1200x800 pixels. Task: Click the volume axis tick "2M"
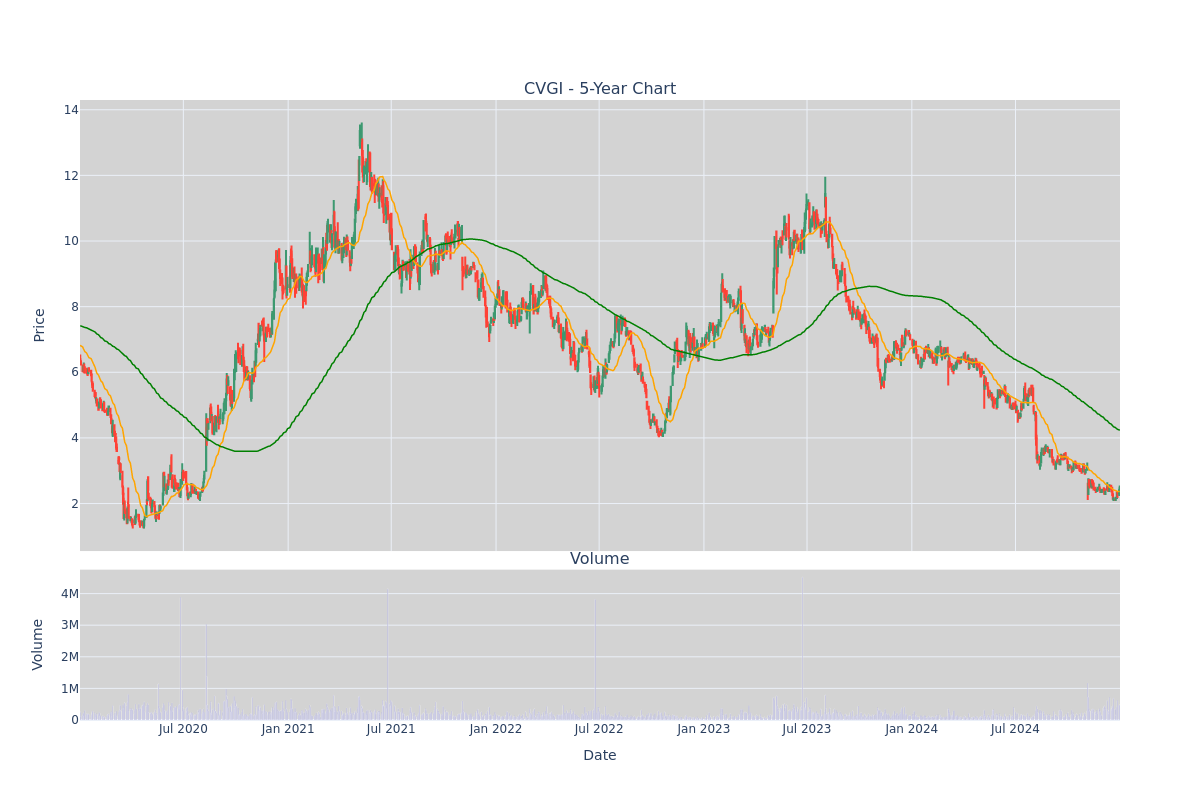click(70, 657)
